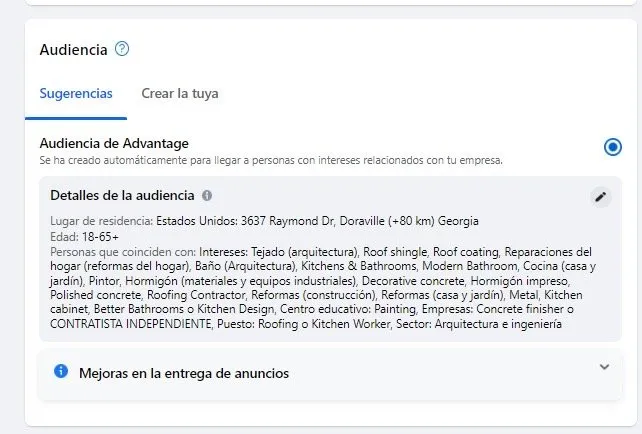Click the Audiencia de Advantage title
This screenshot has width=642, height=434.
coord(114,143)
